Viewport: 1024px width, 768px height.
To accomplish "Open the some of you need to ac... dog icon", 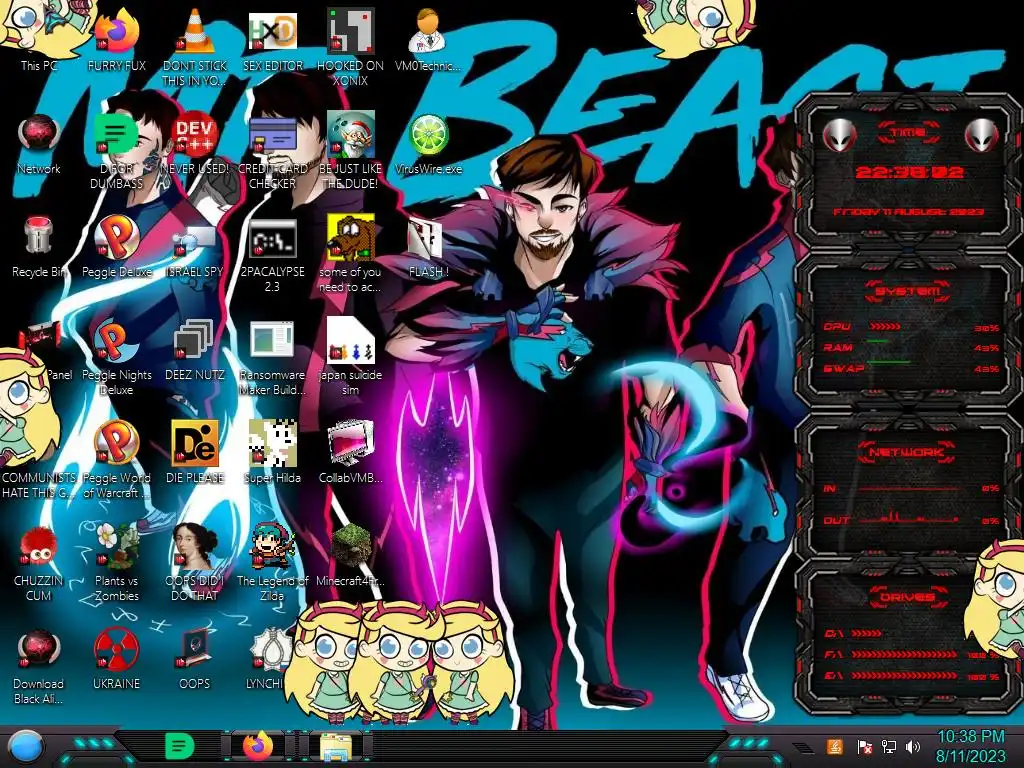I will click(350, 255).
